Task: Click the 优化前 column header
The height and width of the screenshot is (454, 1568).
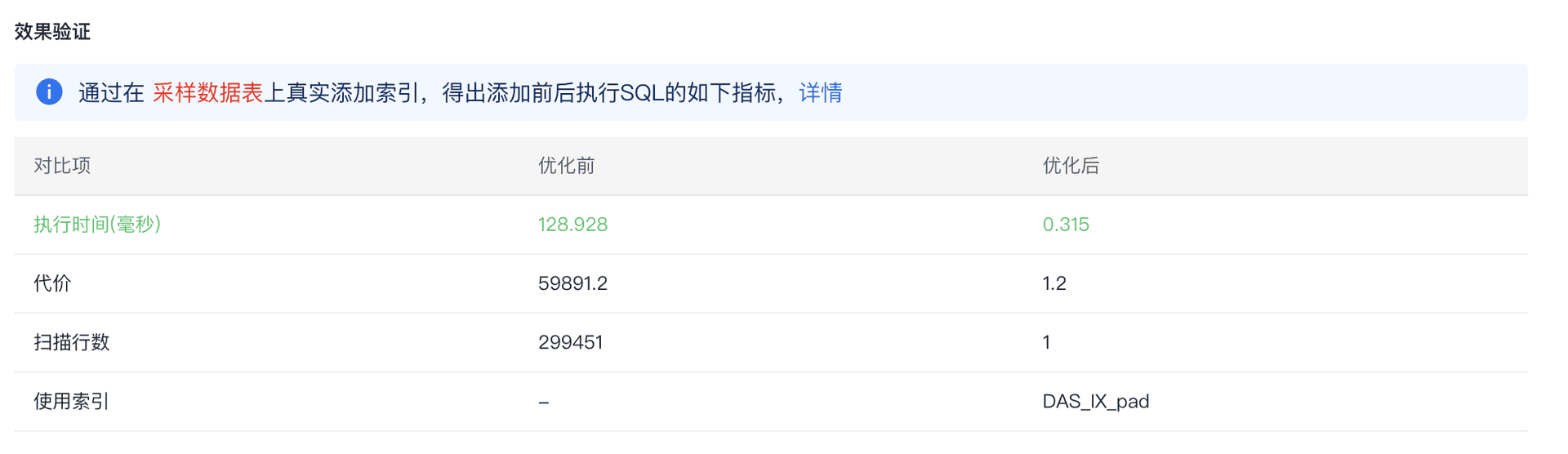Action: [x=566, y=166]
